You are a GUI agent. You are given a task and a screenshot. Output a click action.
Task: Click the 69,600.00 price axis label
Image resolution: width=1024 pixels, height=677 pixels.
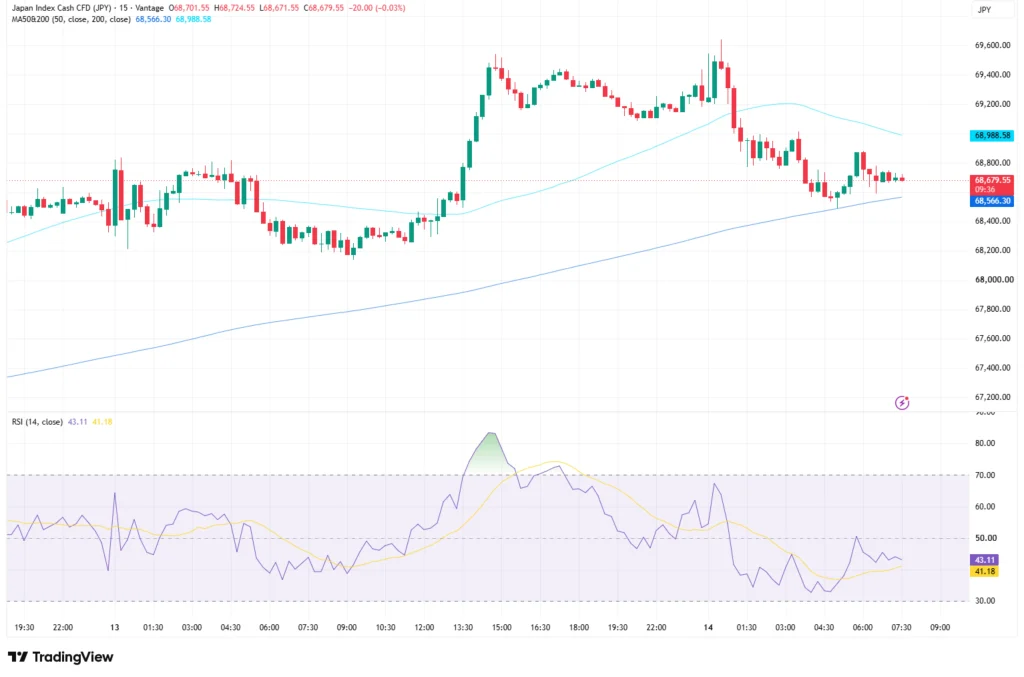[x=993, y=46]
